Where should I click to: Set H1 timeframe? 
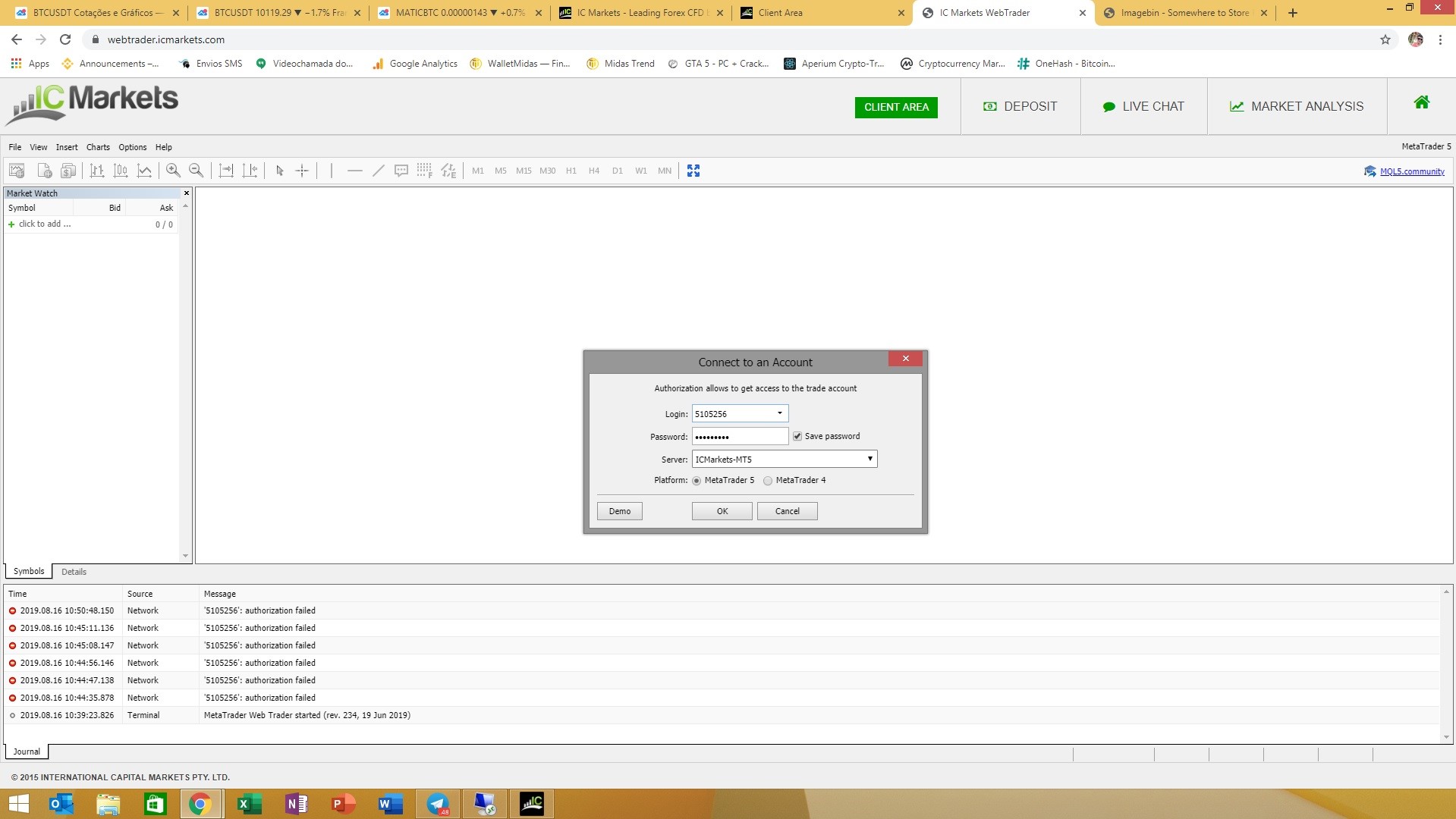[571, 171]
